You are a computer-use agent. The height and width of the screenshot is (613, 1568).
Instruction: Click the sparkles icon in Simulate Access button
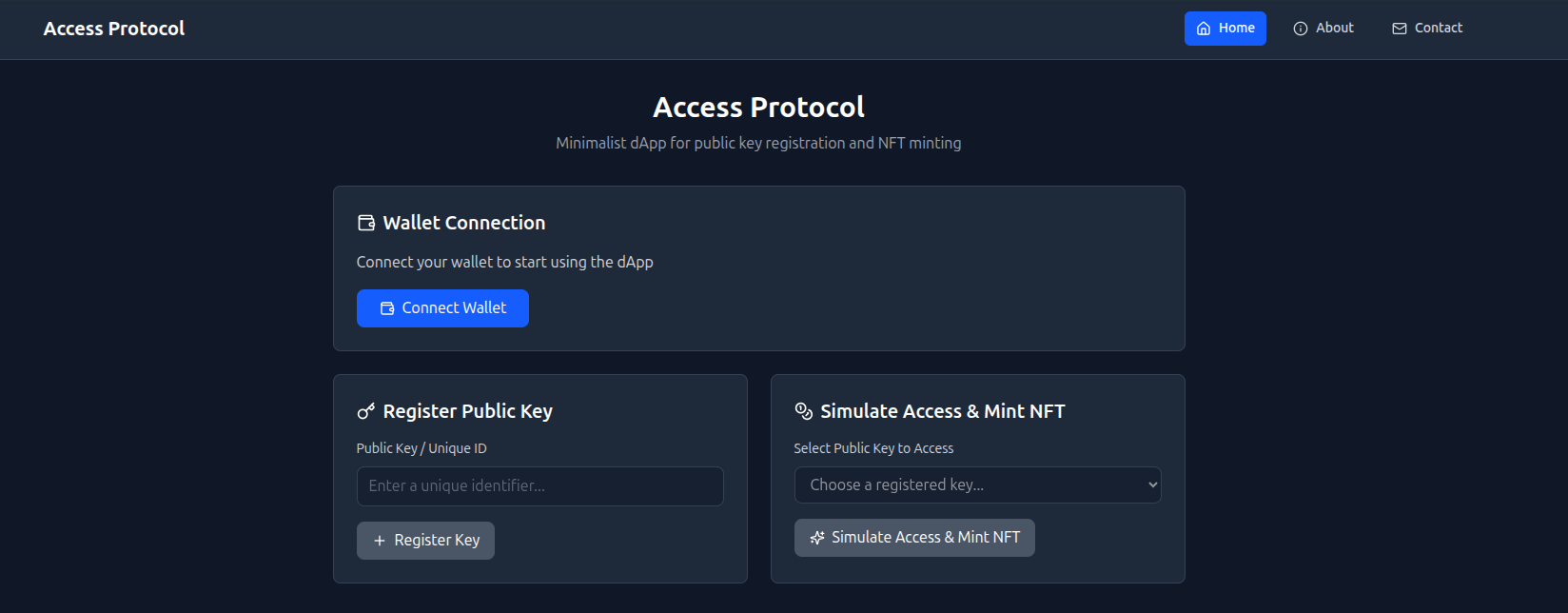coord(817,537)
